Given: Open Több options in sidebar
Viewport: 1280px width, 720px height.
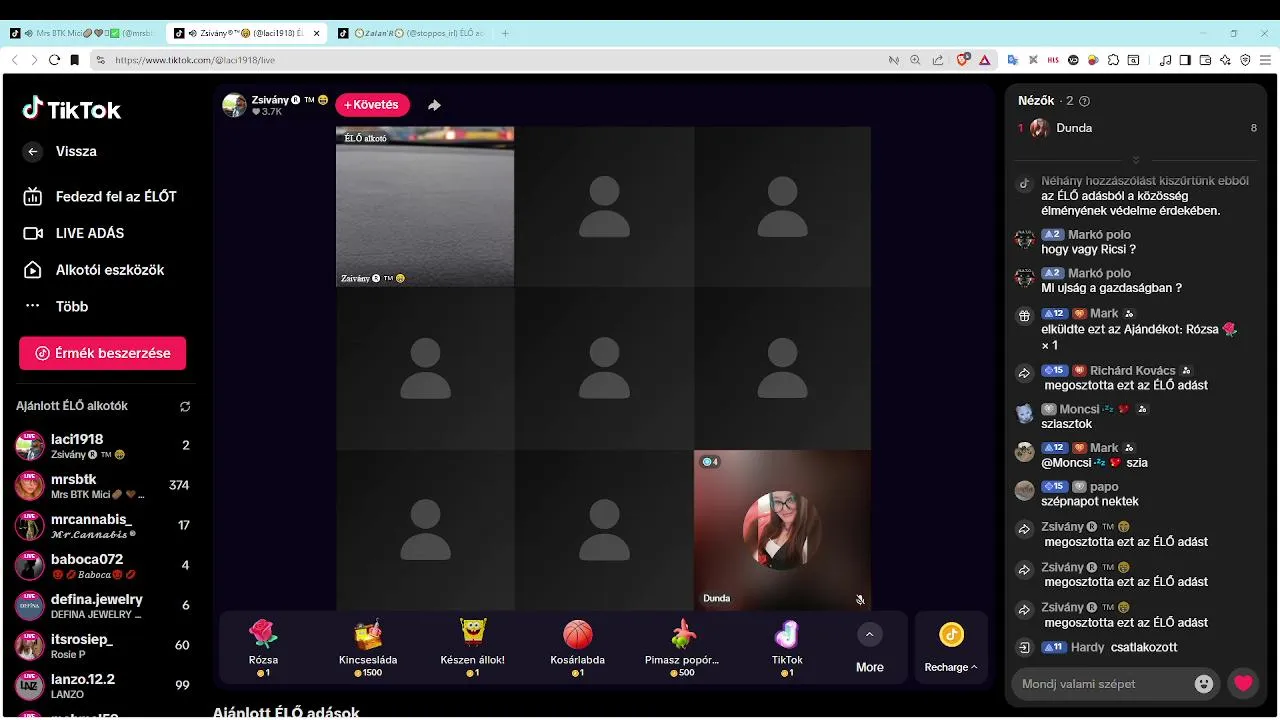Looking at the screenshot, I should pyautogui.click(x=72, y=307).
